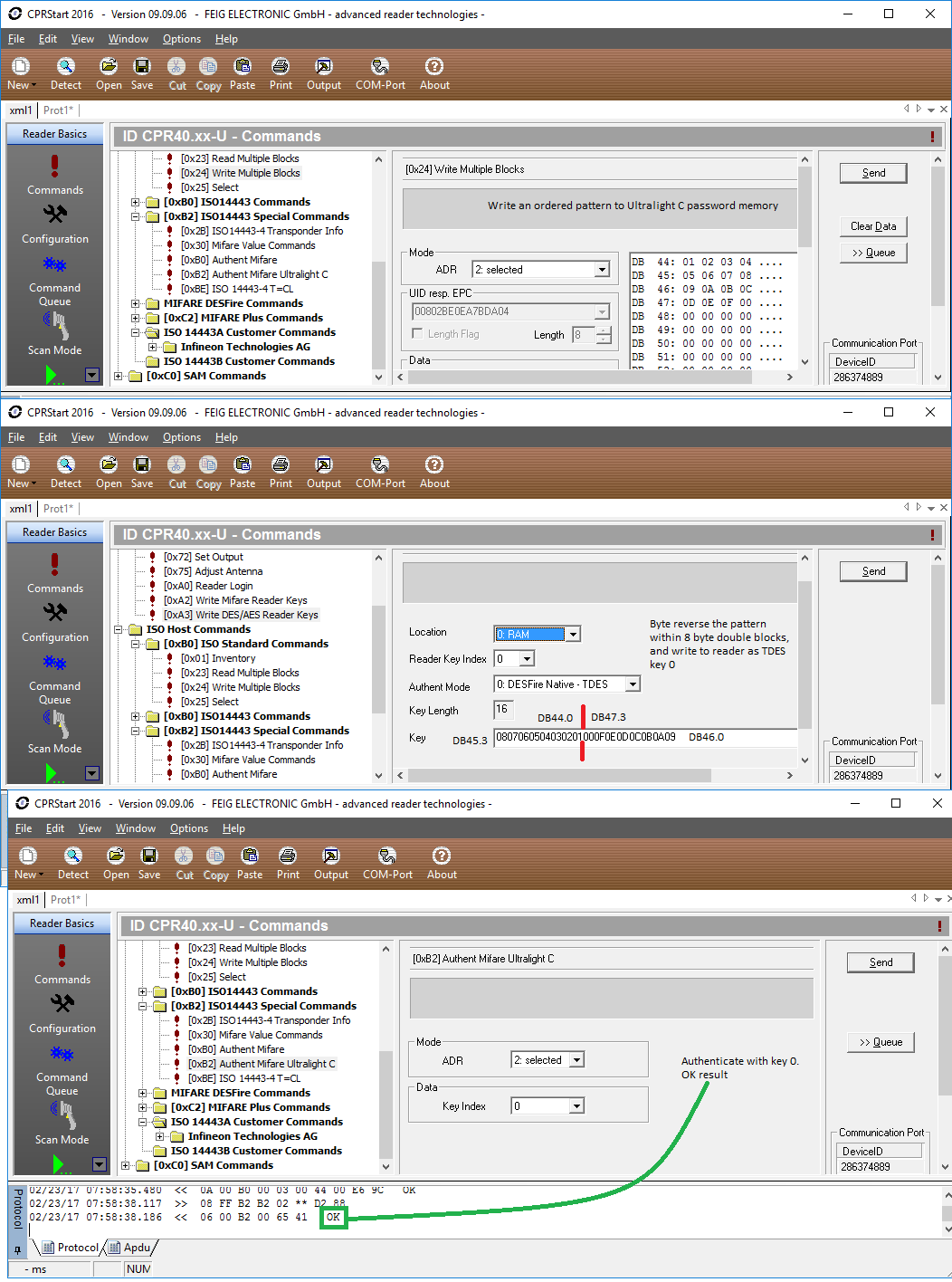The width and height of the screenshot is (952, 1282).
Task: Open the Options menu in the top window
Action: coord(181,39)
